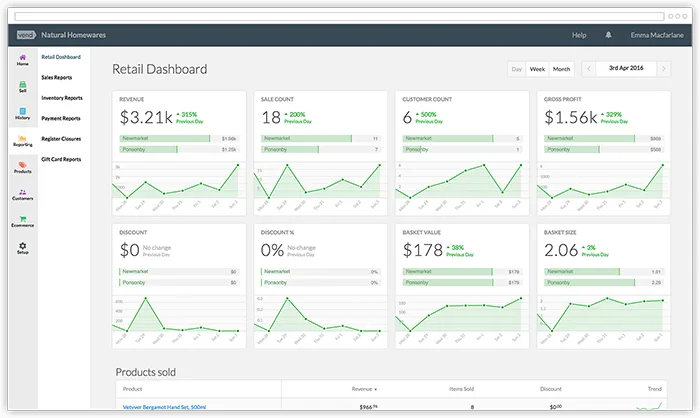Open the Ecommerce cart icon
Image resolution: width=700 pixels, height=418 pixels.
[x=23, y=222]
